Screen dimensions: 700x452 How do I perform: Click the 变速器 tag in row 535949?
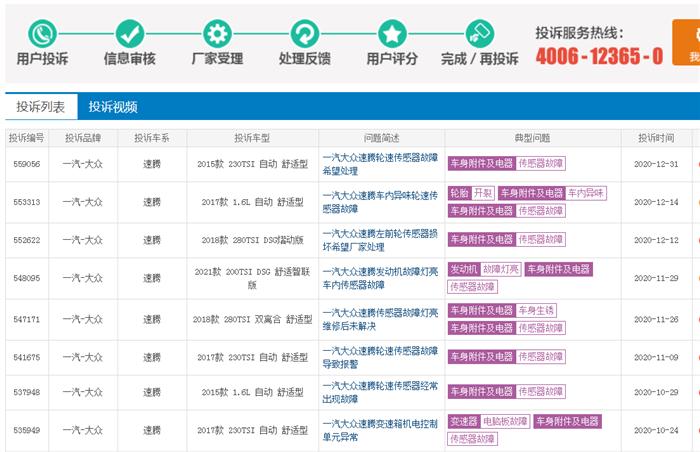coord(464,421)
